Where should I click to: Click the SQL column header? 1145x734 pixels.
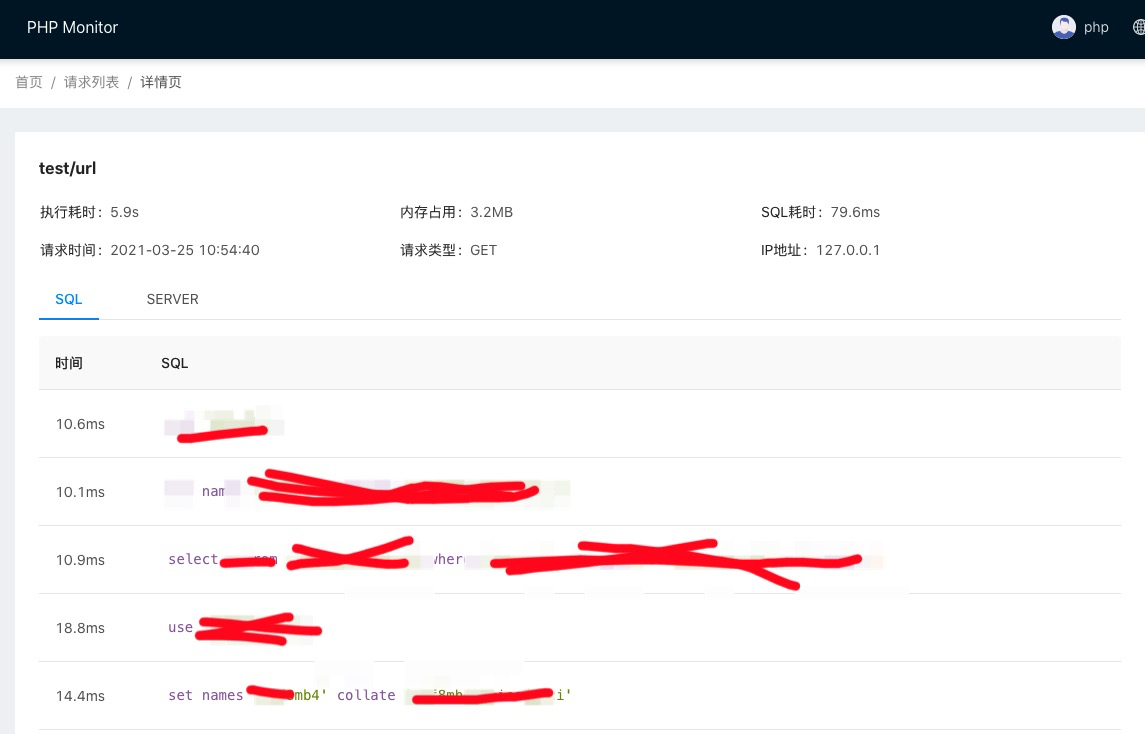pyautogui.click(x=174, y=363)
